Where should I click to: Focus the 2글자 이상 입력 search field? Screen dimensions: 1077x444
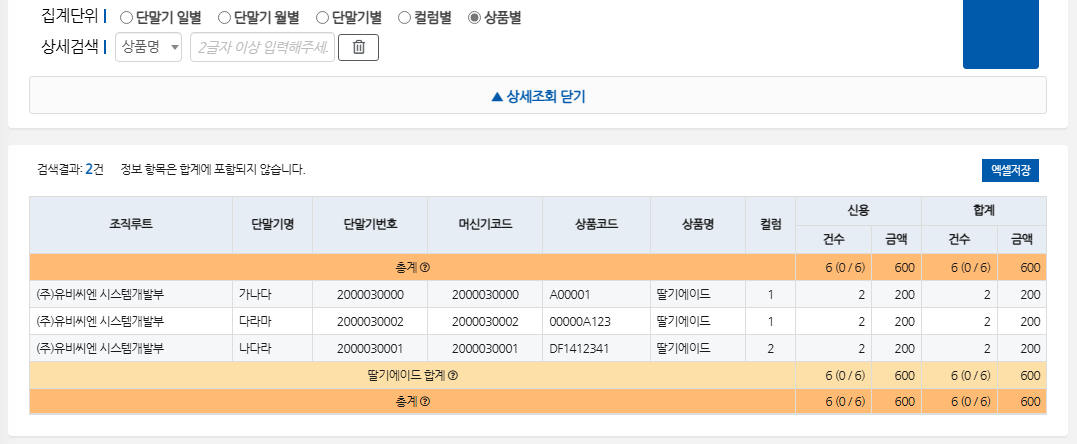coord(262,47)
